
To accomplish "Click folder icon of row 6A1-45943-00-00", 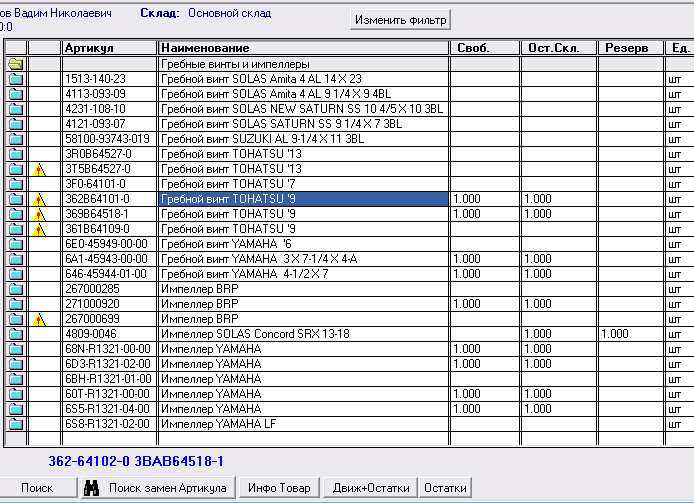I will pos(15,259).
